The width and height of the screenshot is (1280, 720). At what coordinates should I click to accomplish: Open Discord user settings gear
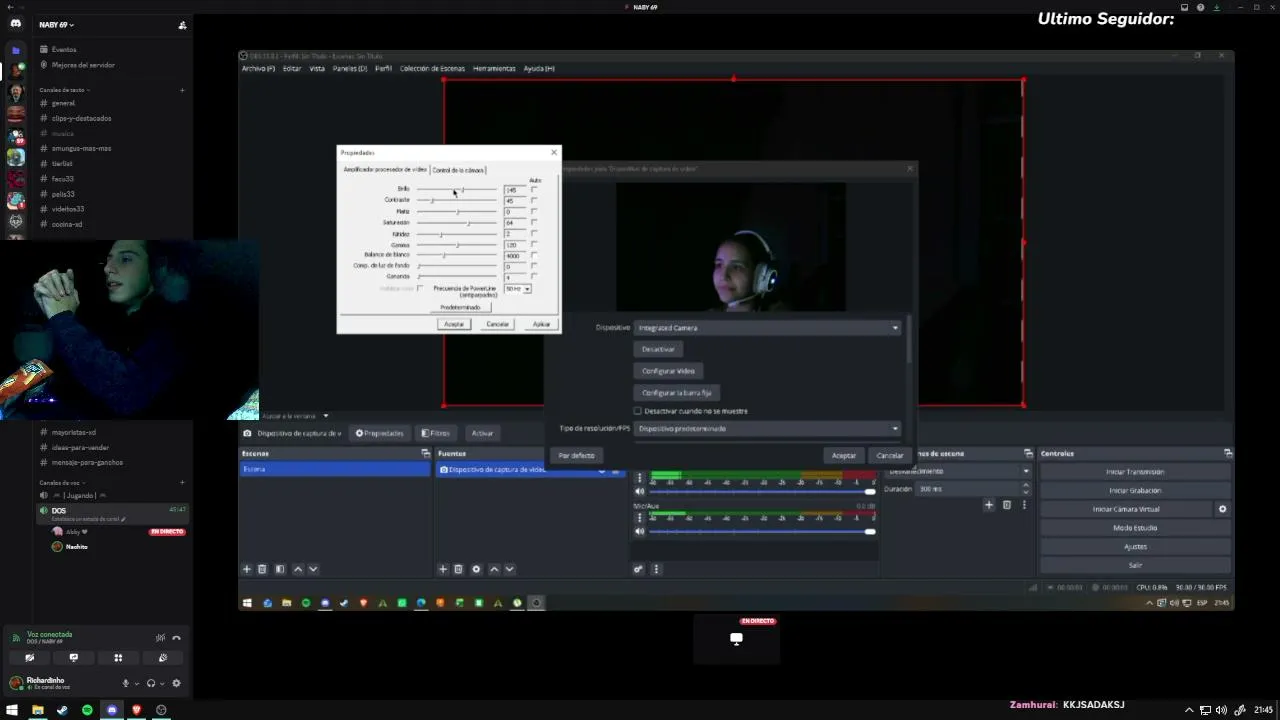click(x=176, y=683)
